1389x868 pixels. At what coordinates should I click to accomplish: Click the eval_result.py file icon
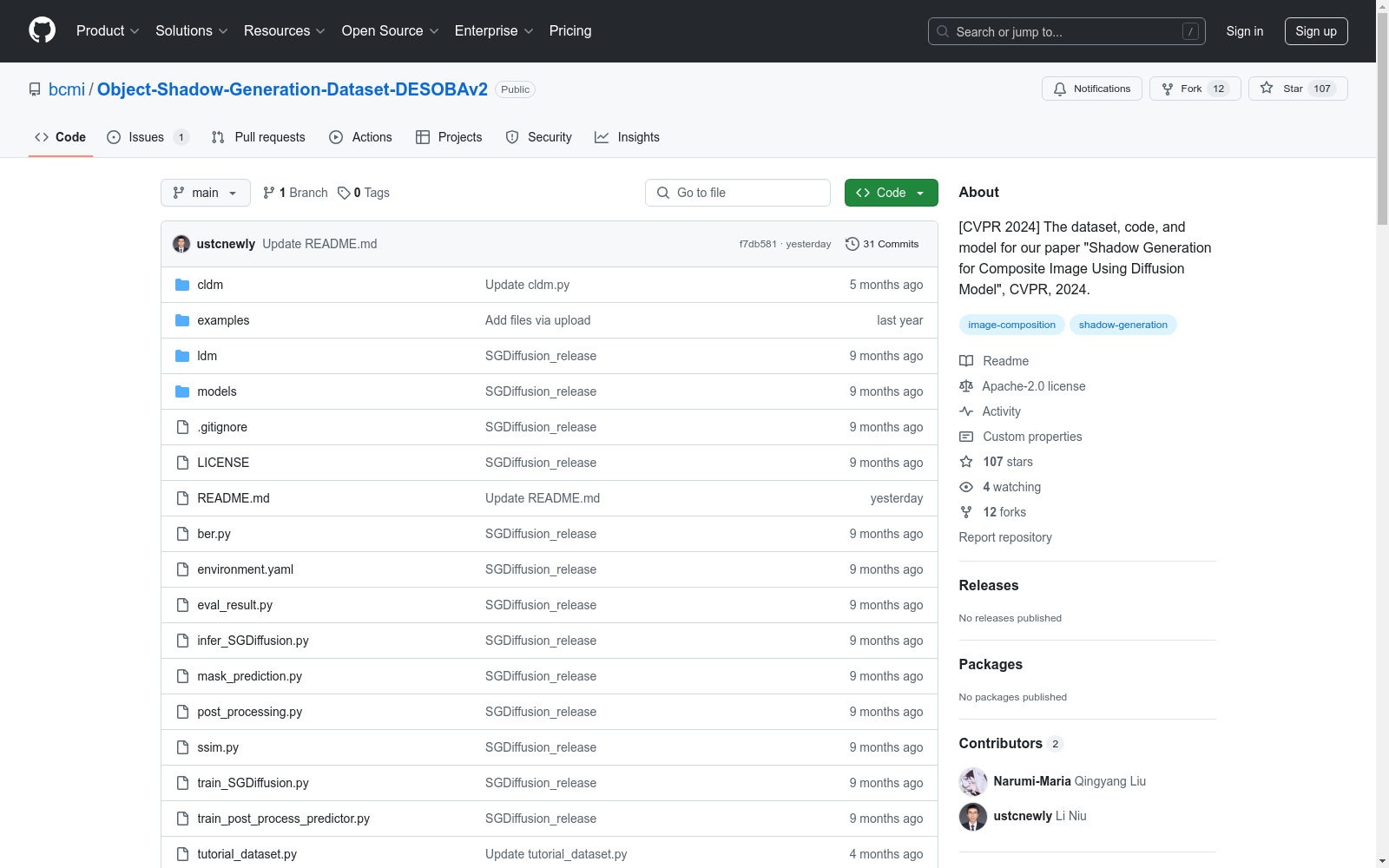(x=182, y=605)
